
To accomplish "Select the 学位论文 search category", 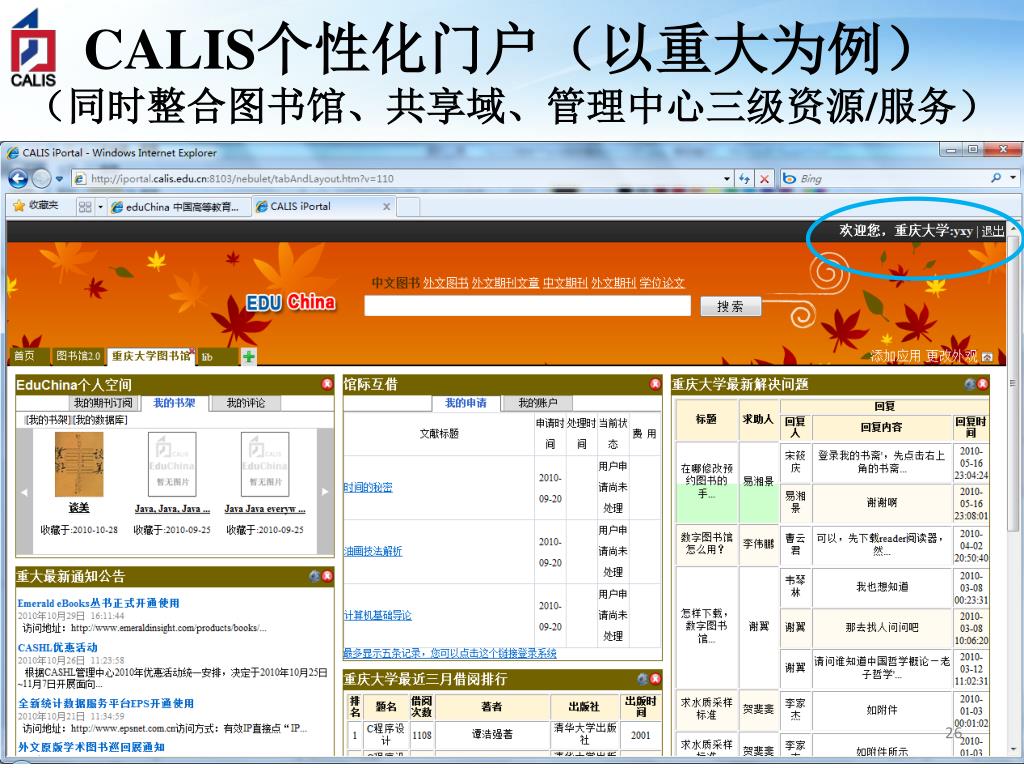I will pyautogui.click(x=662, y=283).
